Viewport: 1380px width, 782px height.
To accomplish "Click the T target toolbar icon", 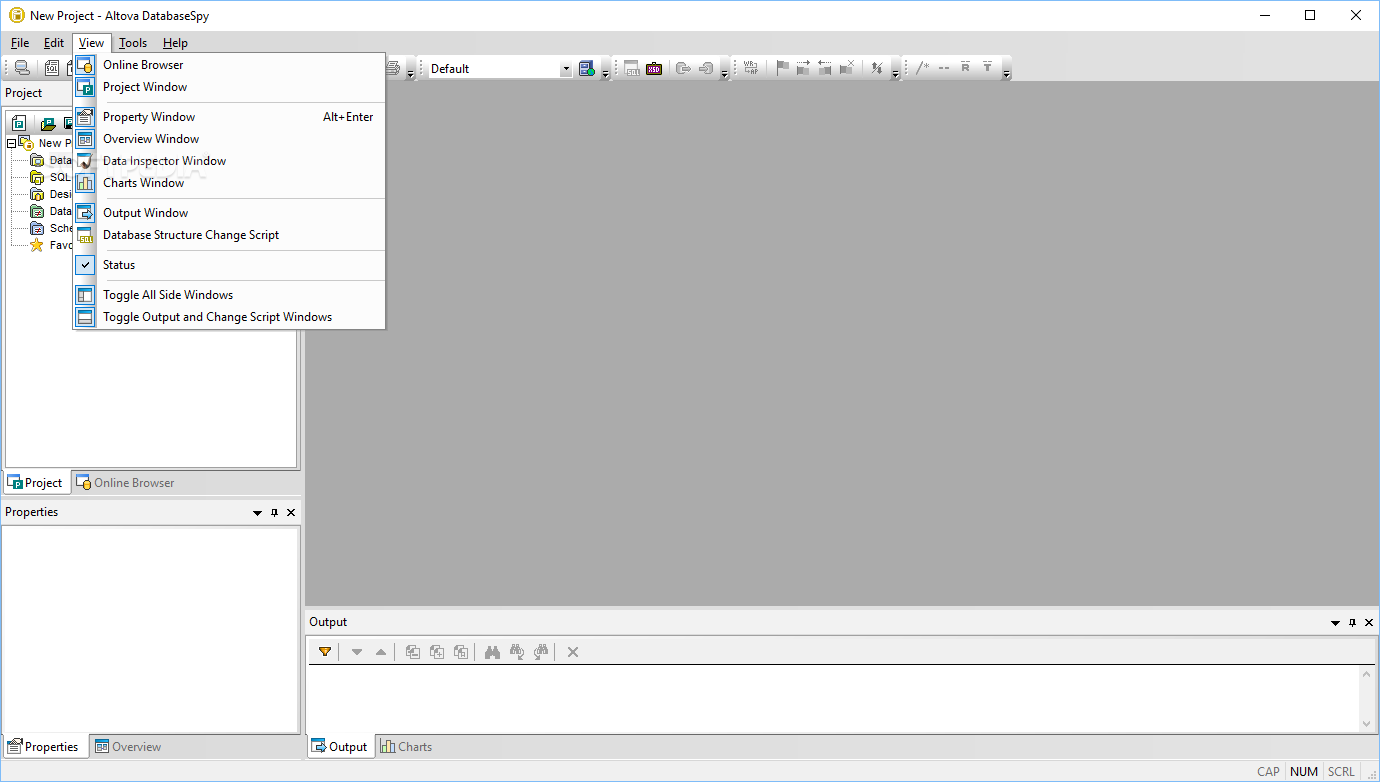I will [987, 68].
